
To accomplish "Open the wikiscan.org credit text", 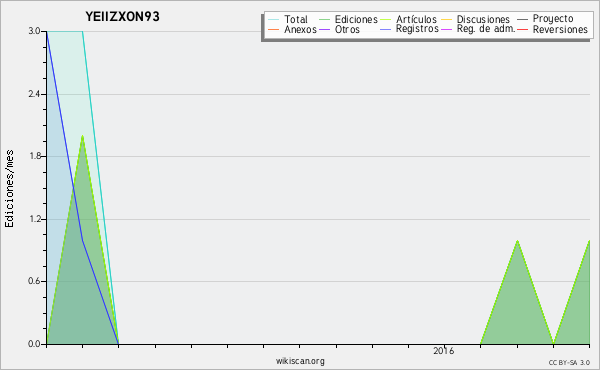I will pos(300,361).
